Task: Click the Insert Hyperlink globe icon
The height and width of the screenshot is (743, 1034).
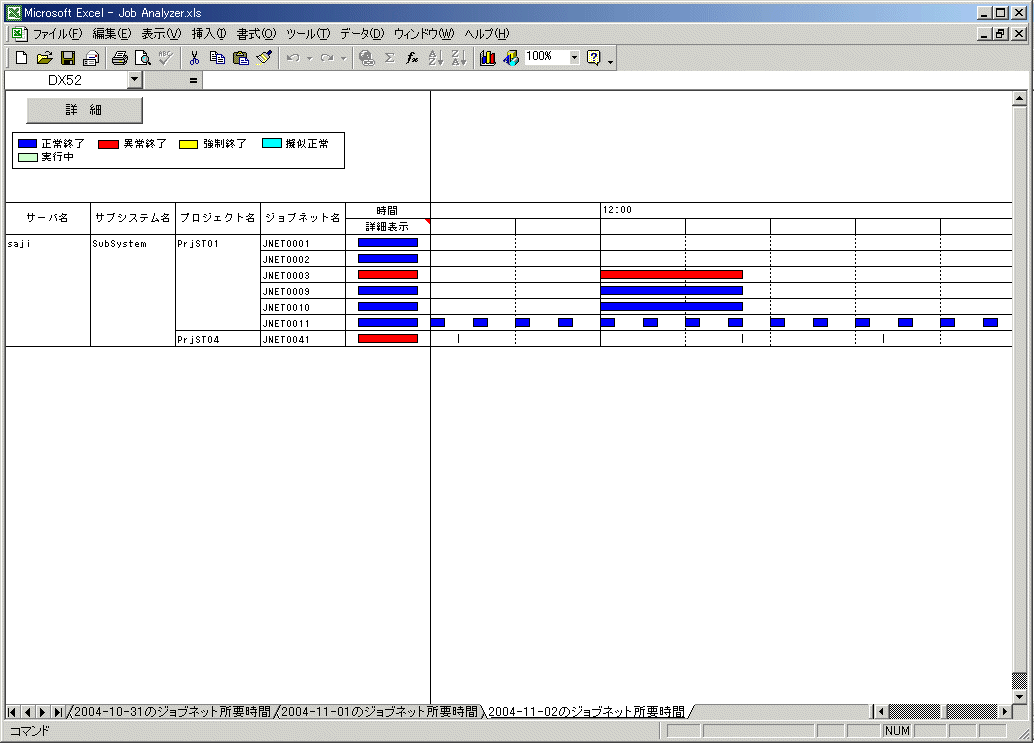Action: click(367, 58)
